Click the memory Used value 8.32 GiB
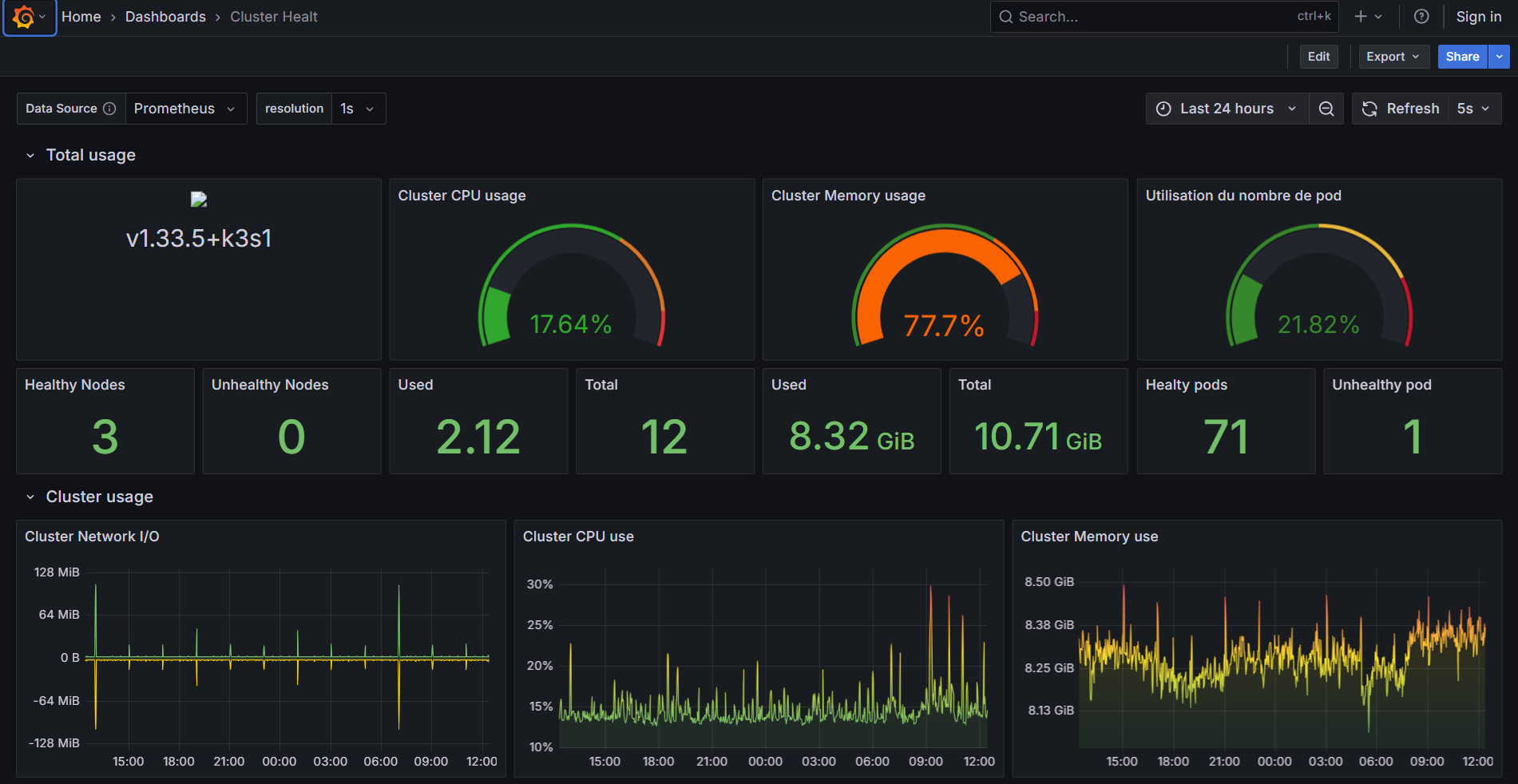1518x784 pixels. point(852,437)
